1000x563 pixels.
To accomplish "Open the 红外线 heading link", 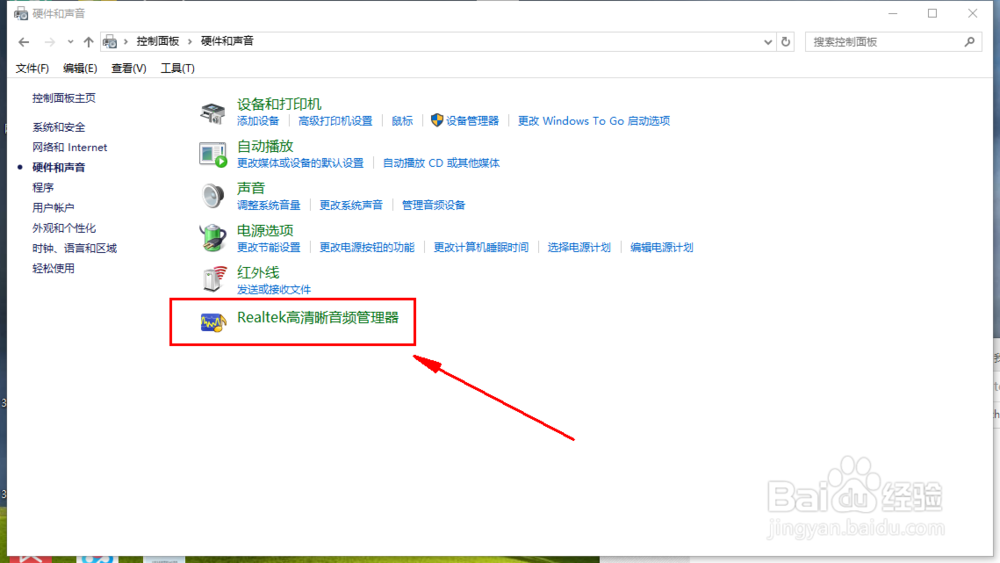I will (x=258, y=272).
